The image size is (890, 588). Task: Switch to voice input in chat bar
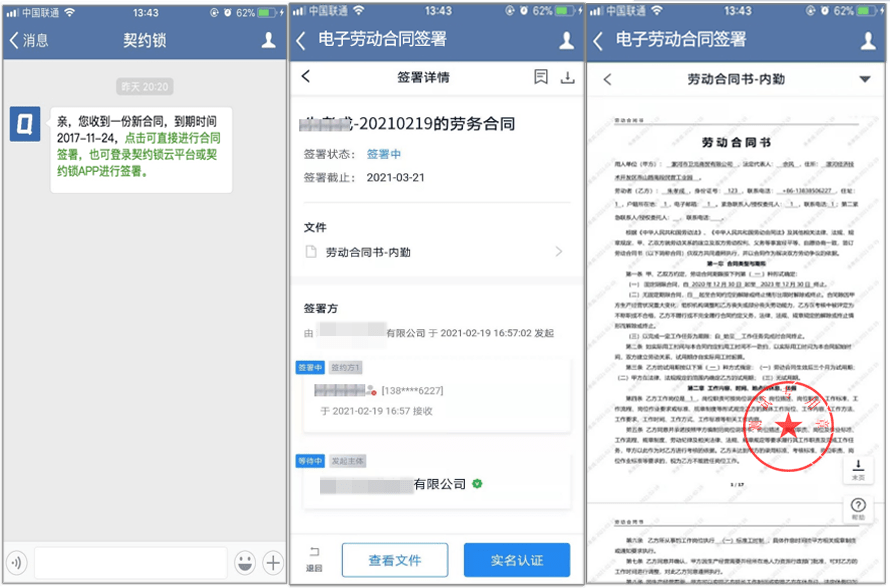coord(18,562)
